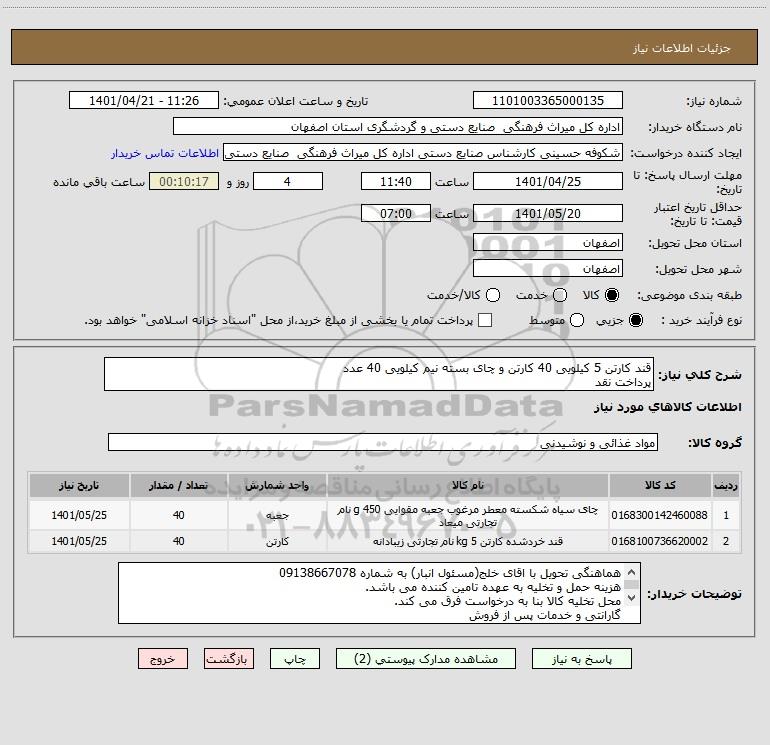Image resolution: width=770 pixels, height=745 pixels.
Task: Click the تاریخ نیاز column header
Action: point(79,485)
